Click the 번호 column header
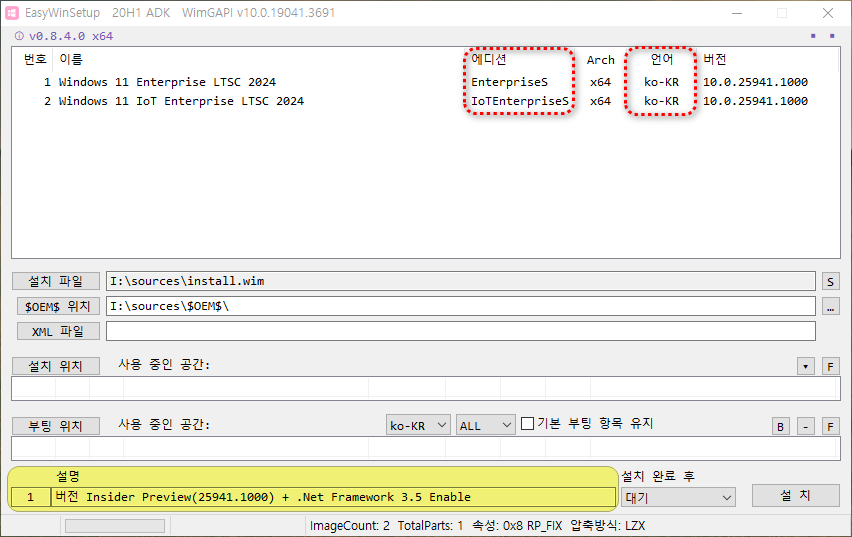Viewport: 852px width, 537px height. [x=35, y=59]
